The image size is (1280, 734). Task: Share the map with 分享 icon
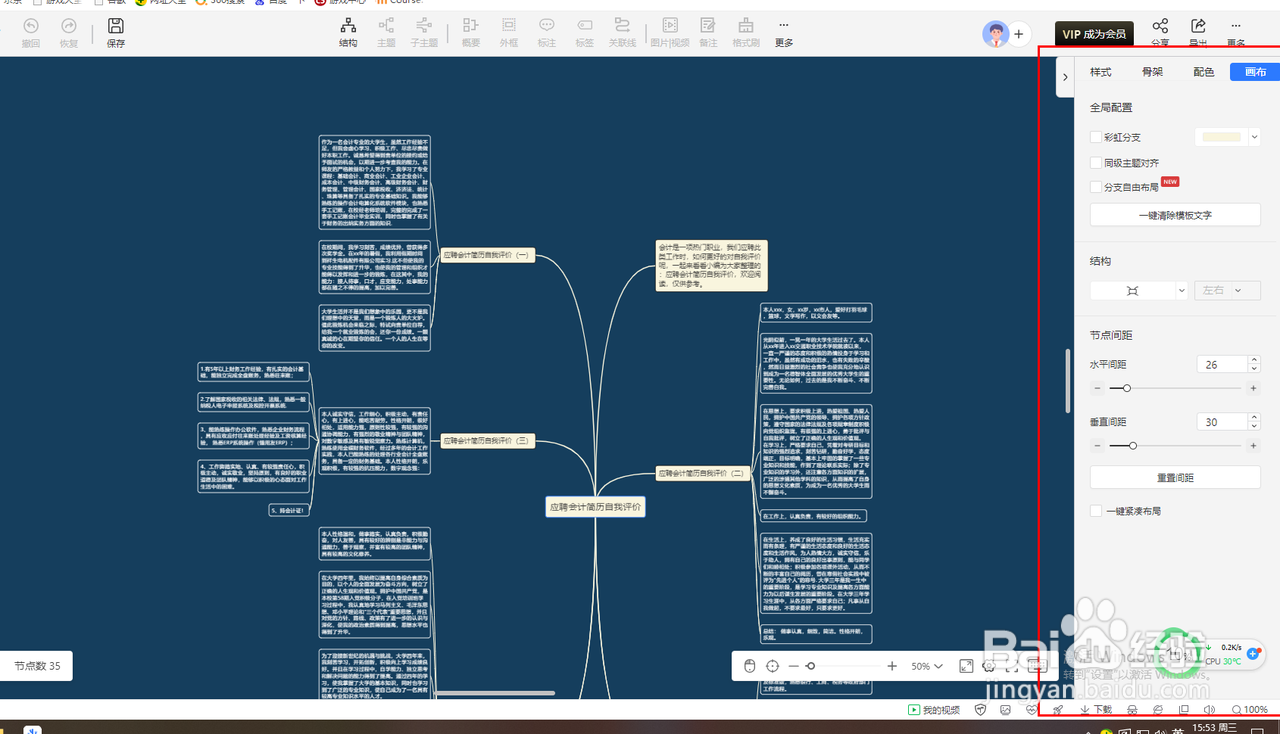[x=1160, y=26]
